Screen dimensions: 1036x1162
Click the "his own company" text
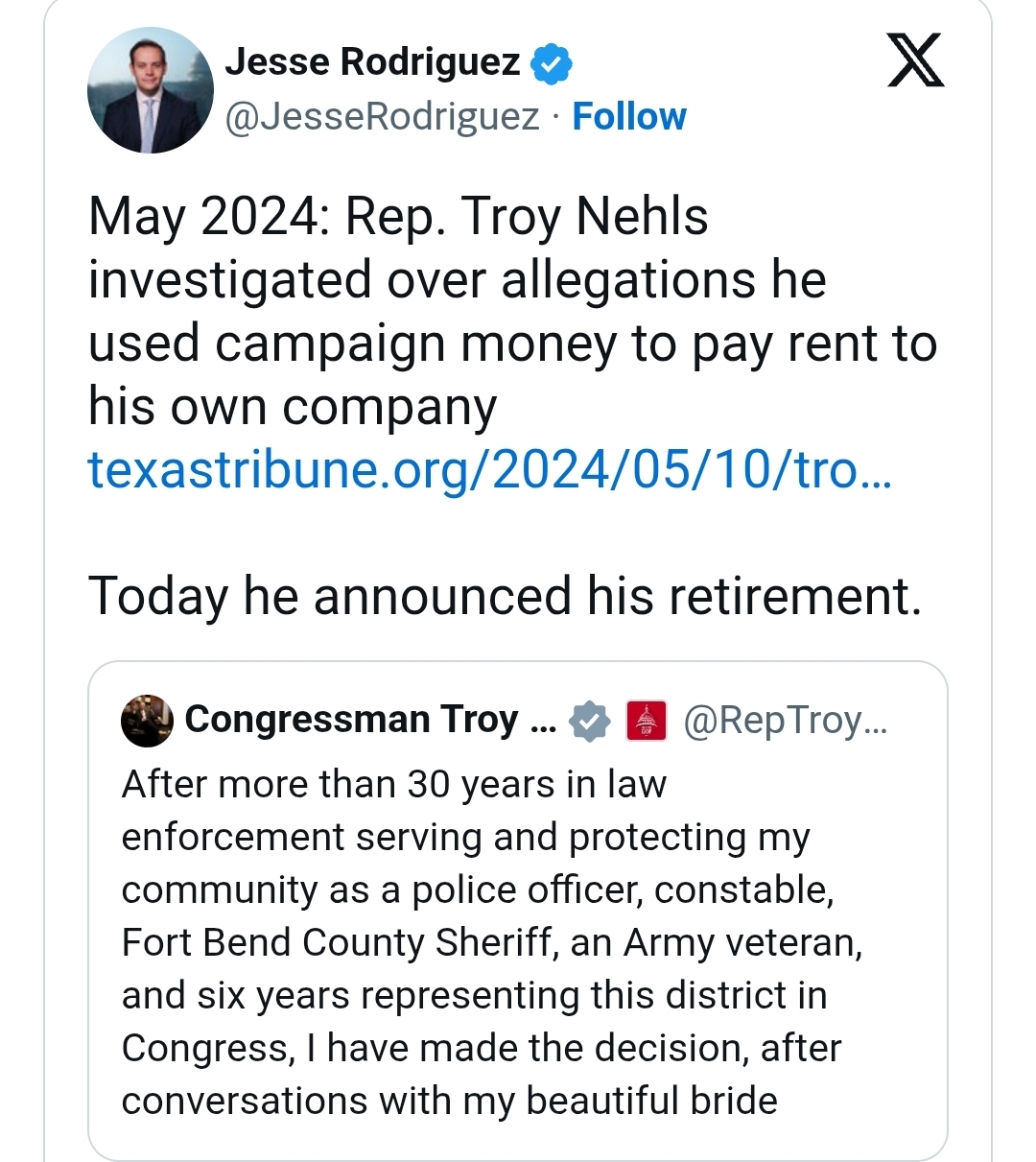tap(293, 407)
